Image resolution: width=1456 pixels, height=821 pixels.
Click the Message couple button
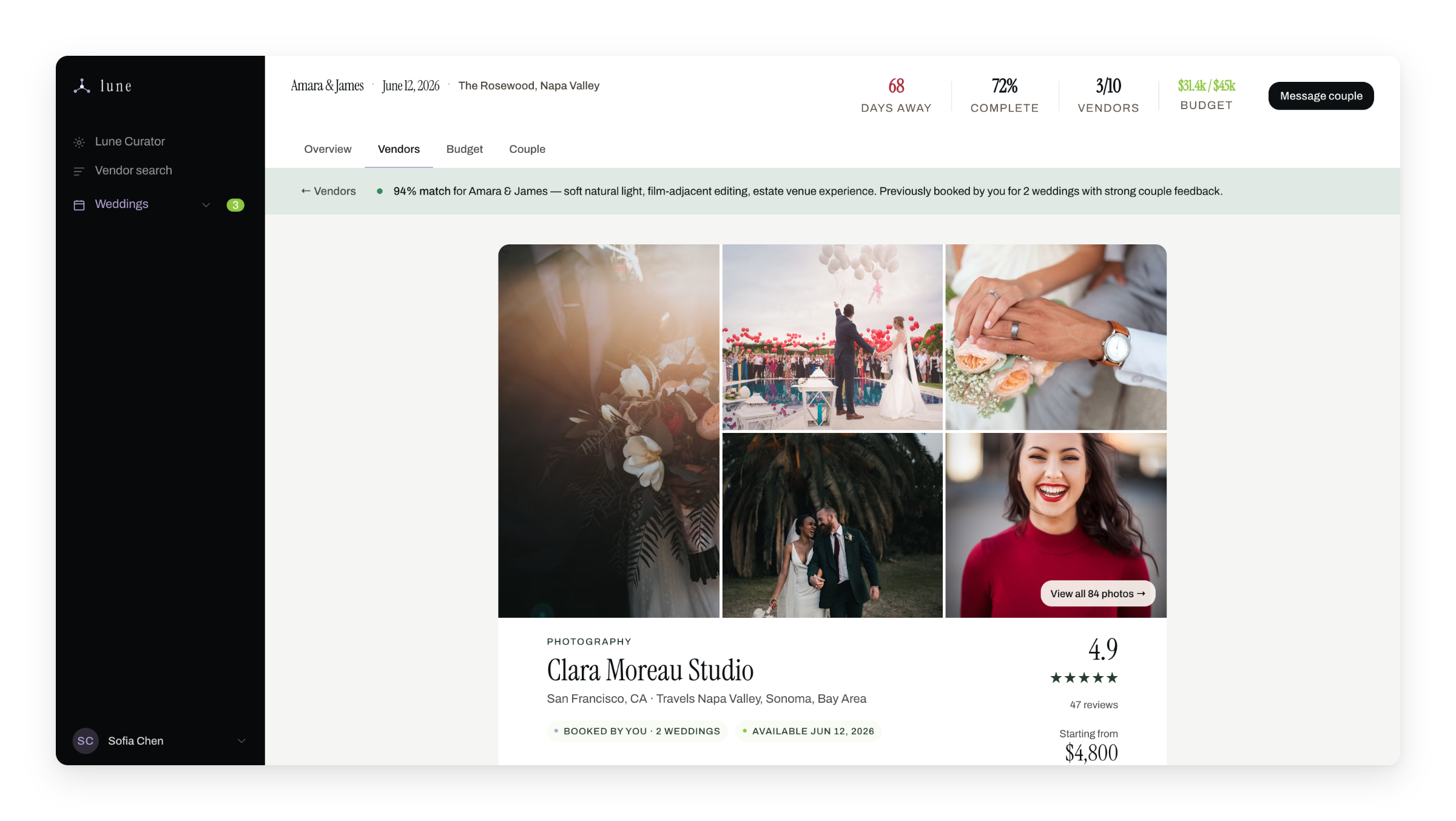coord(1321,96)
